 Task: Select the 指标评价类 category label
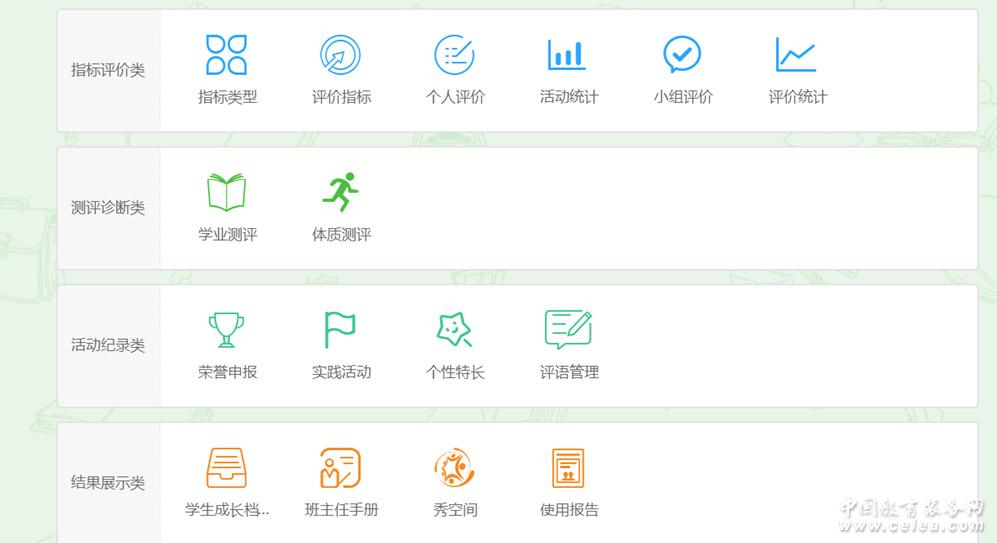pyautogui.click(x=108, y=71)
